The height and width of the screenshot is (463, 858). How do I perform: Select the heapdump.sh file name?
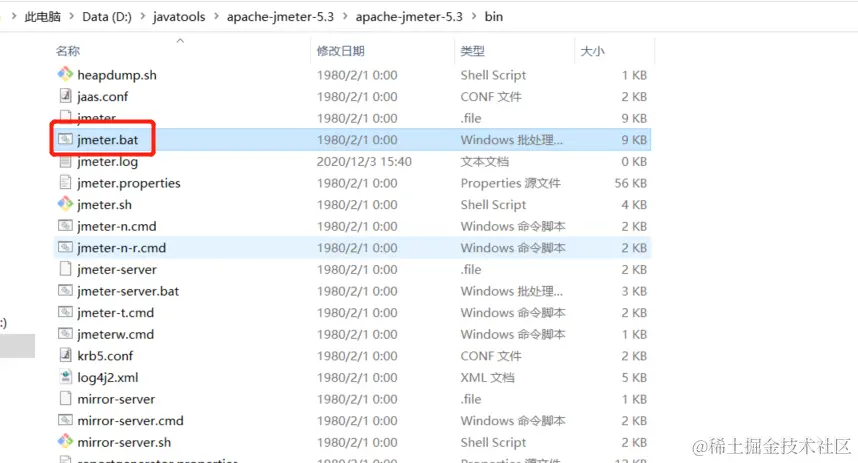coord(117,75)
